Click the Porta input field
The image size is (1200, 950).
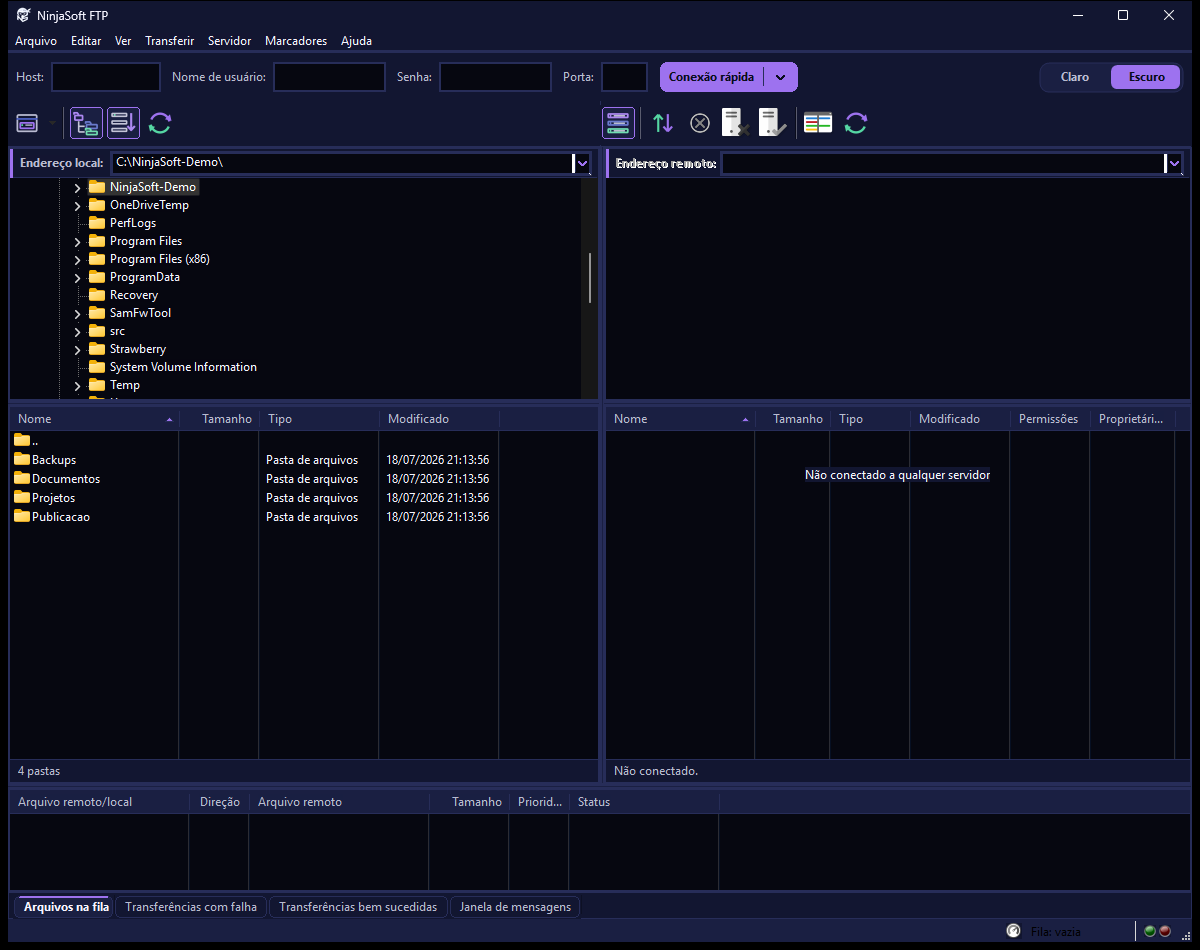624,77
